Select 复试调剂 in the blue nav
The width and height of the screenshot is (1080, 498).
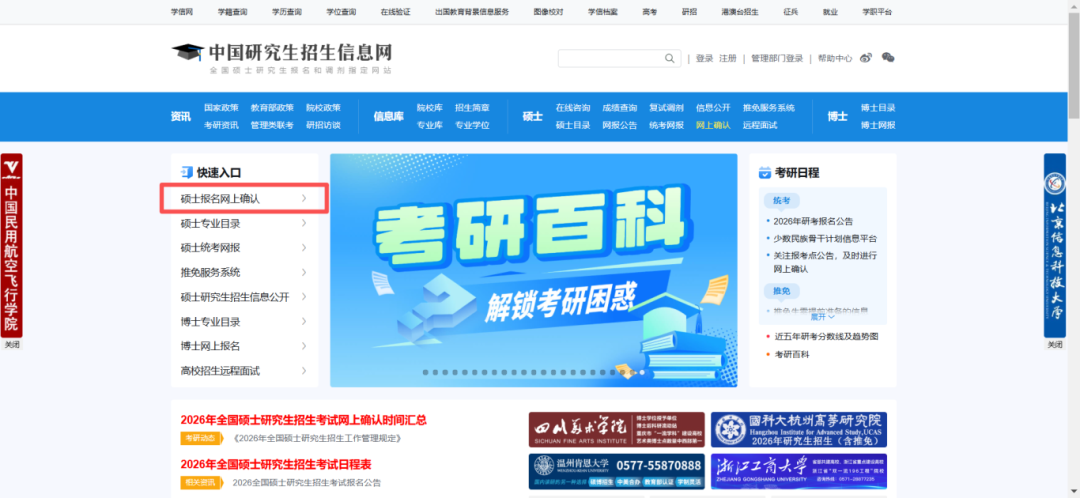(x=667, y=108)
